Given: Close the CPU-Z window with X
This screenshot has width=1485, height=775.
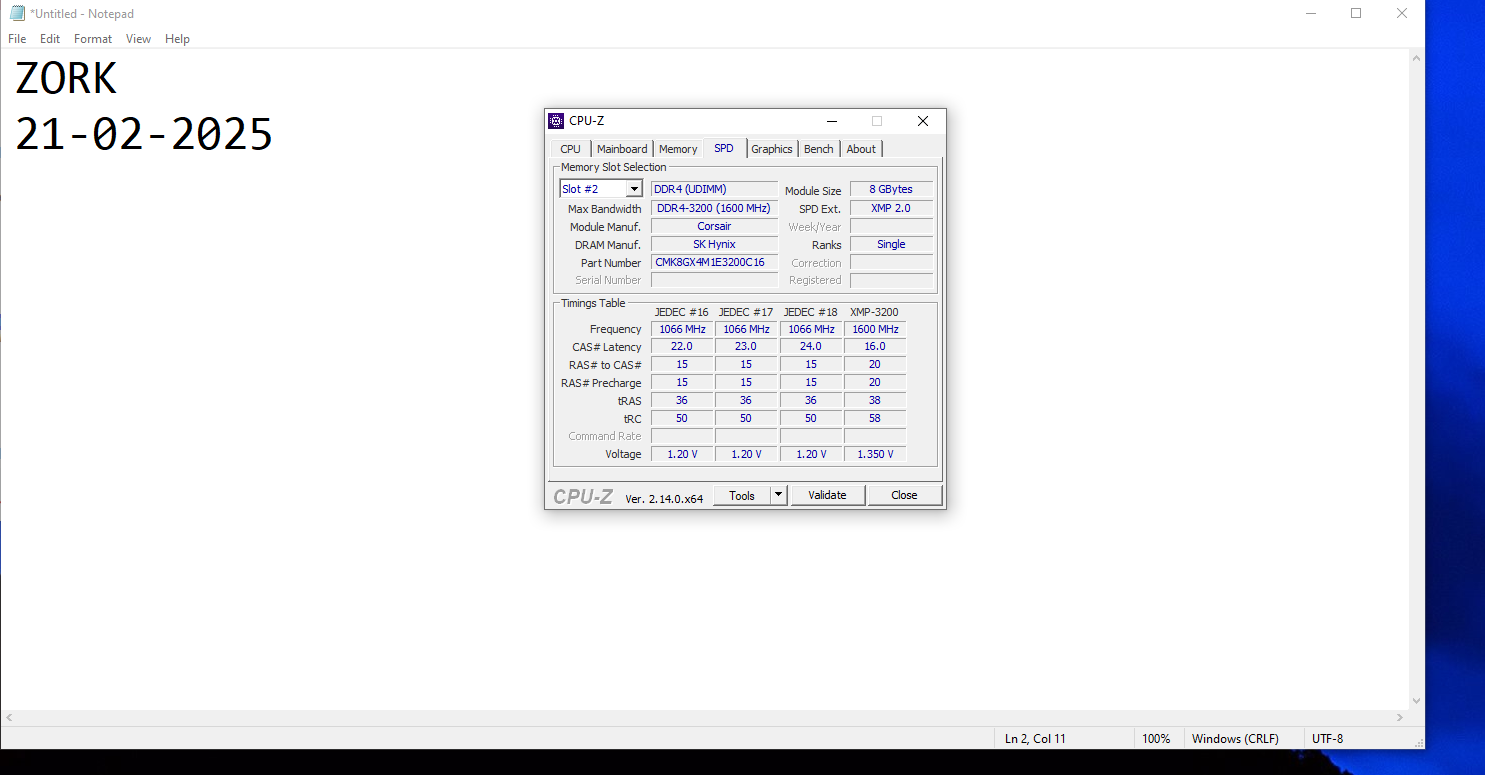Looking at the screenshot, I should 923,121.
